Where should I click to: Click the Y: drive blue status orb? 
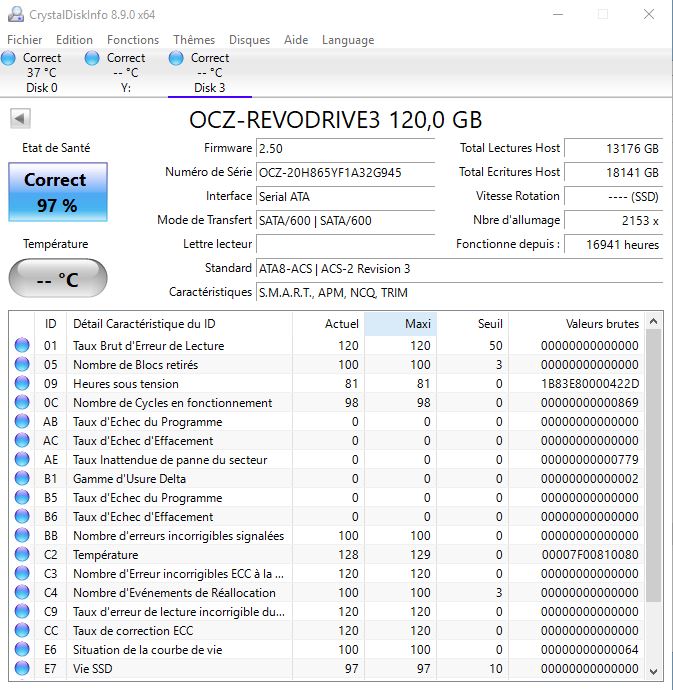[x=92, y=58]
